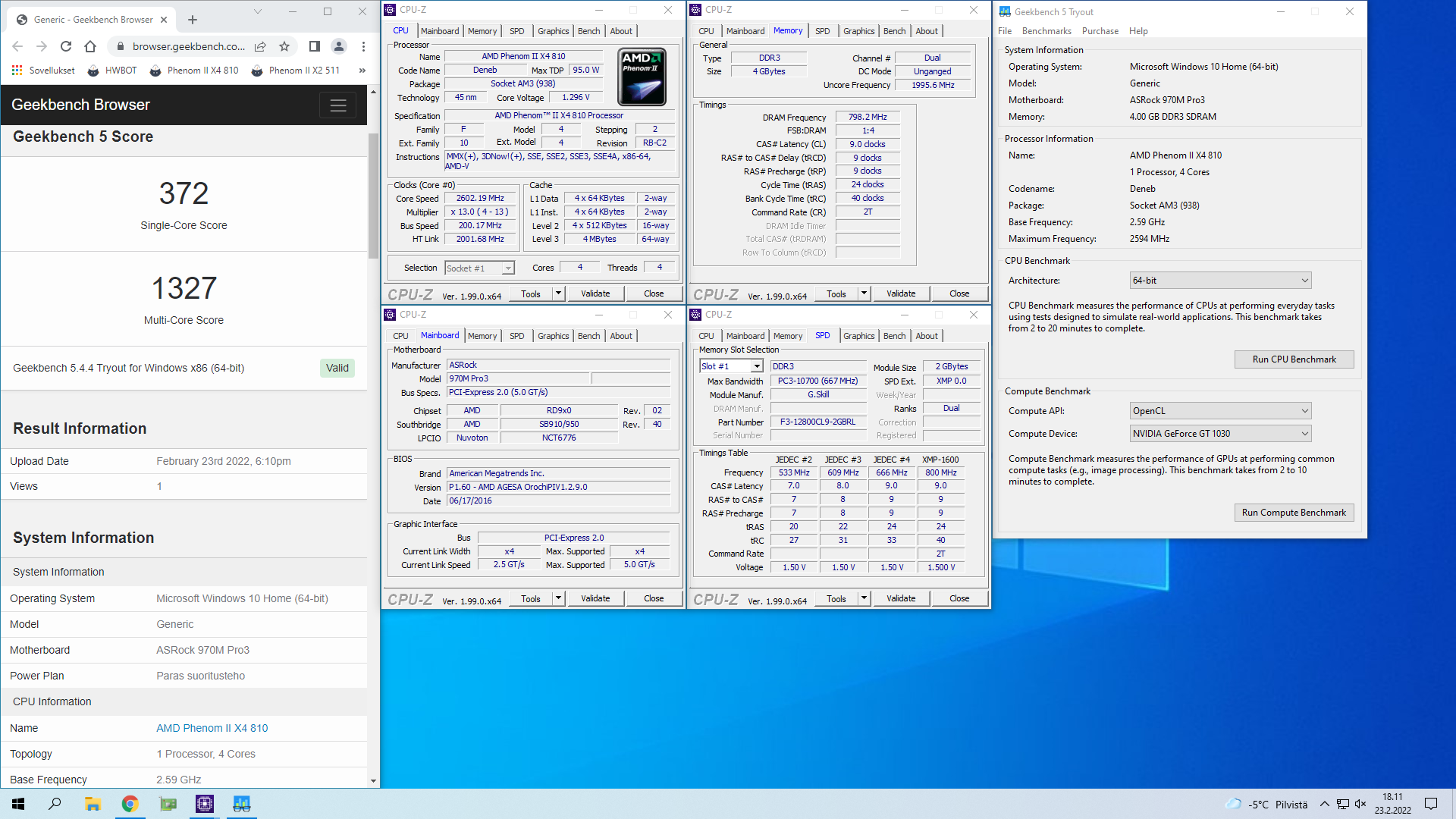Click the Valid badge on result page
Image resolution: width=1456 pixels, height=819 pixels.
337,368
